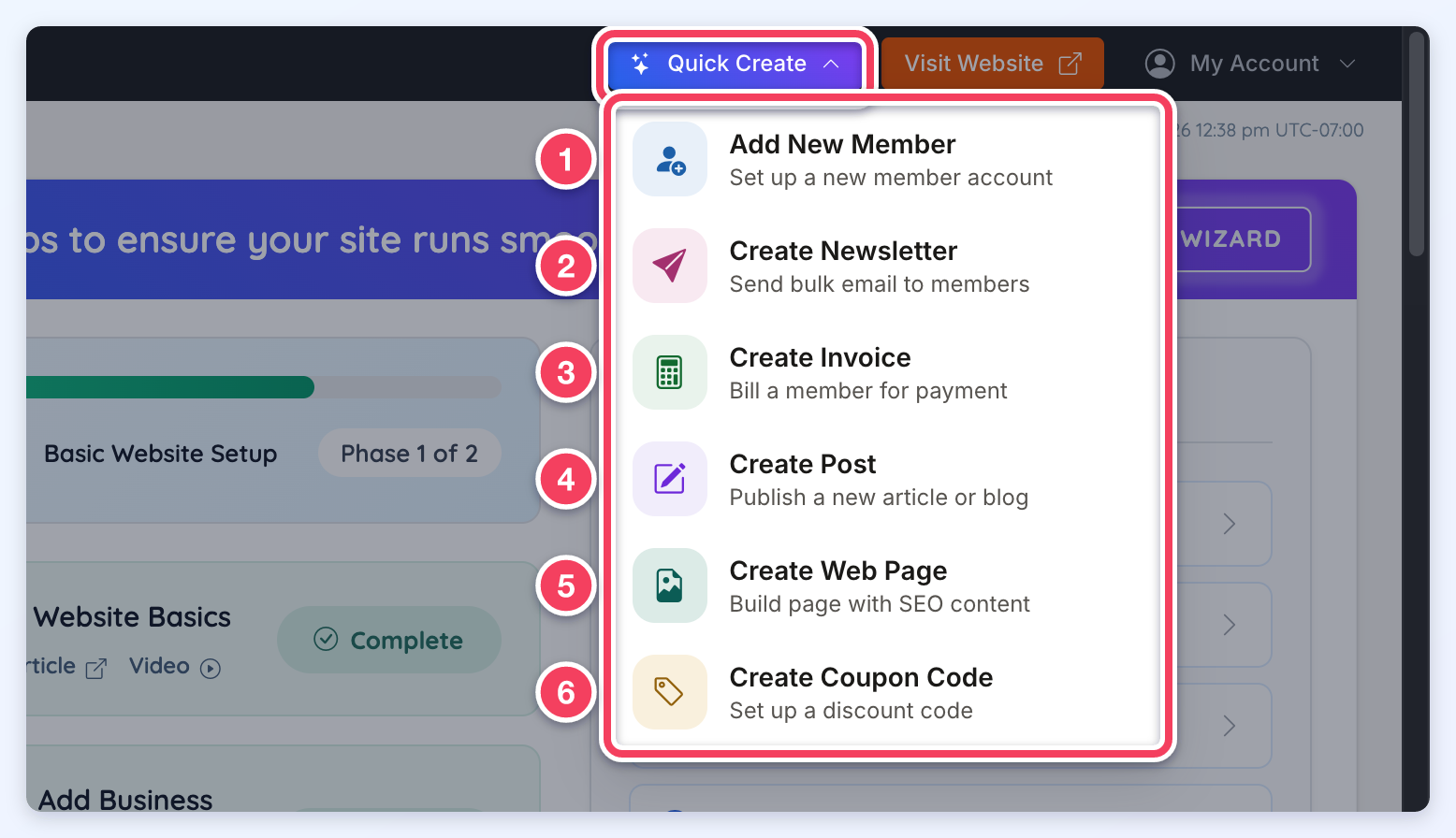Image resolution: width=1456 pixels, height=838 pixels.
Task: Select Add New Member menu entry
Action: click(x=887, y=159)
